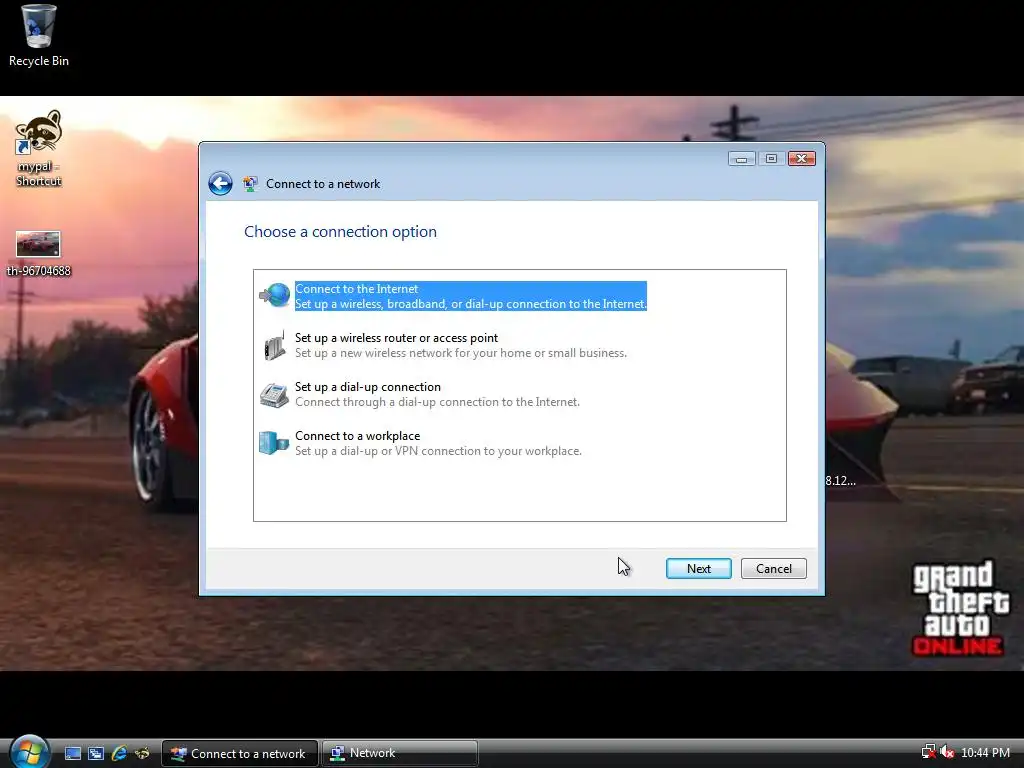Open the Windows Start orb
1024x768 pixels.
29,751
